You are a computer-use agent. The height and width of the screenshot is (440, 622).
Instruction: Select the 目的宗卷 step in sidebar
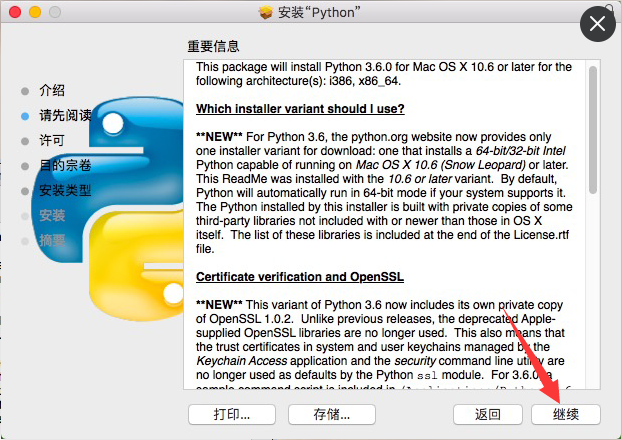[65, 165]
